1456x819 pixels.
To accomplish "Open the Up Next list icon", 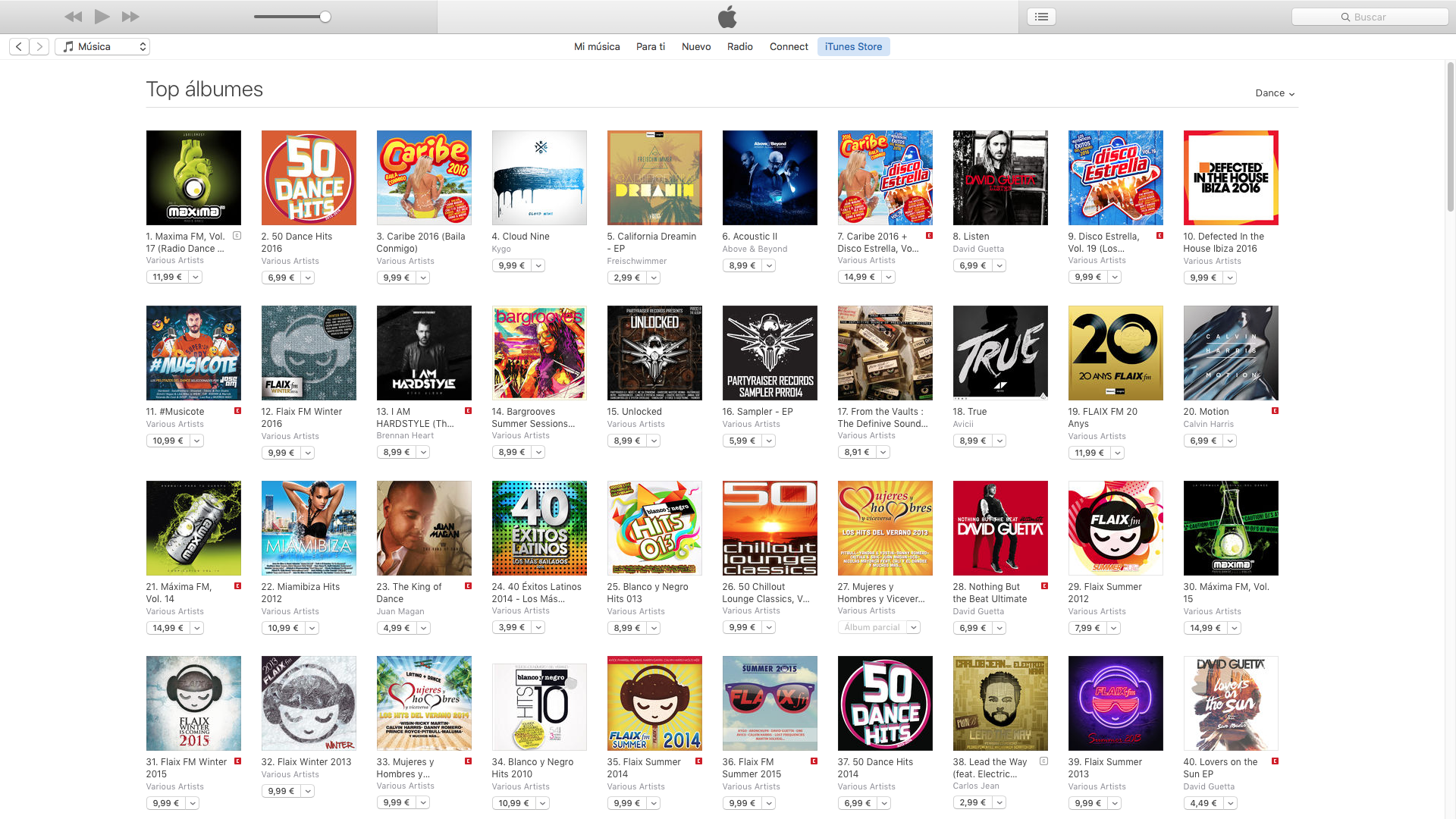I will click(1042, 17).
